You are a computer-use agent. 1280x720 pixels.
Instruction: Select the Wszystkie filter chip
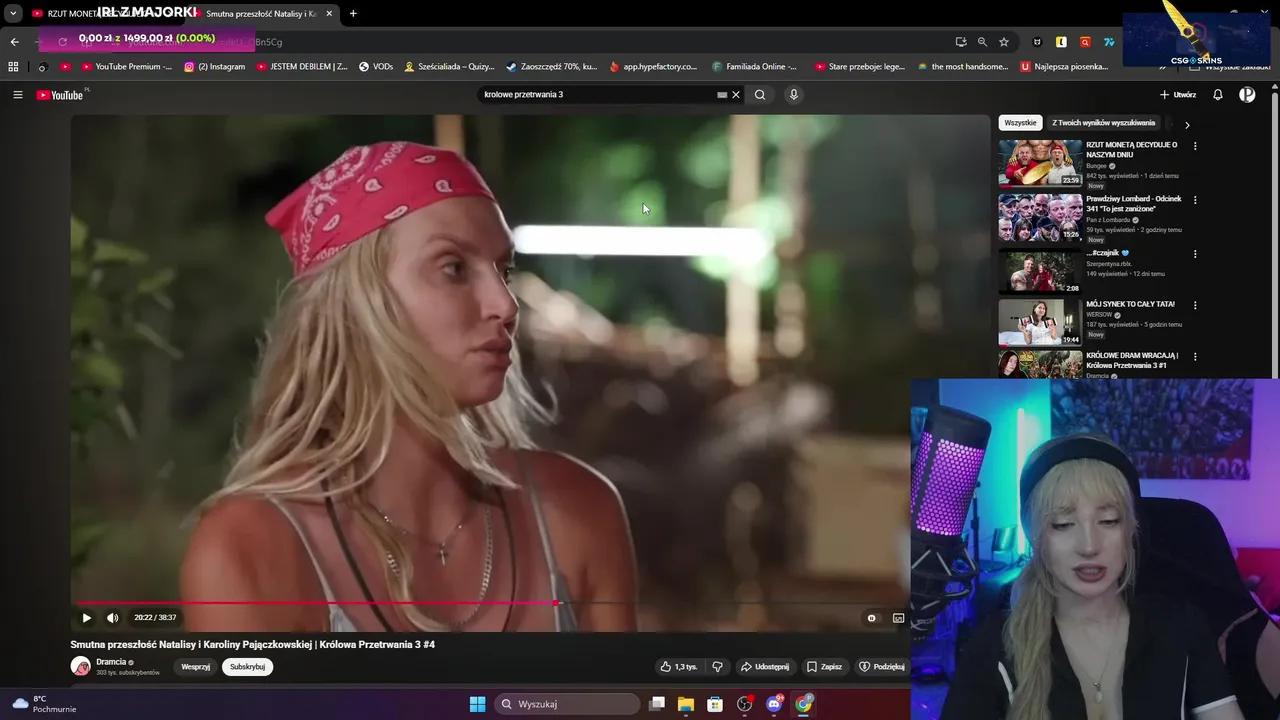coord(1020,123)
